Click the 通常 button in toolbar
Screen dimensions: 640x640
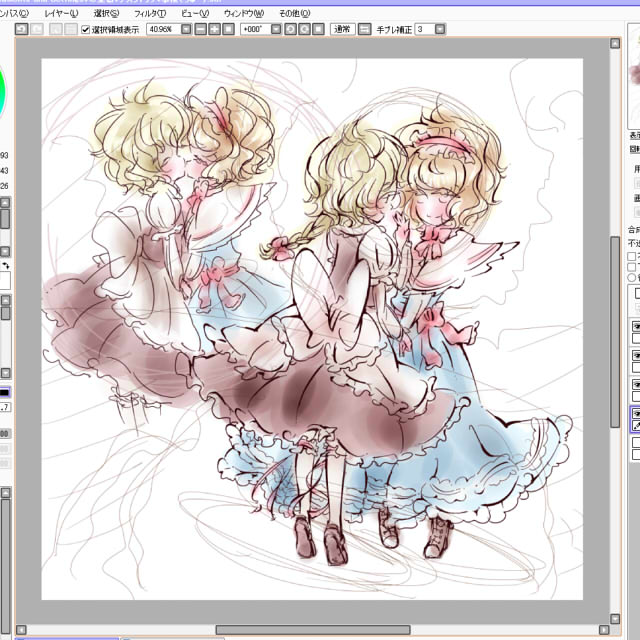[342, 29]
